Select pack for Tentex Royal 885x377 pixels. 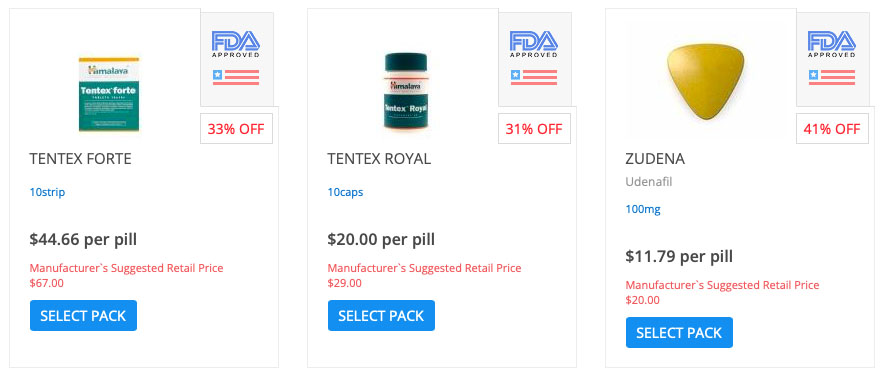pyautogui.click(x=382, y=315)
